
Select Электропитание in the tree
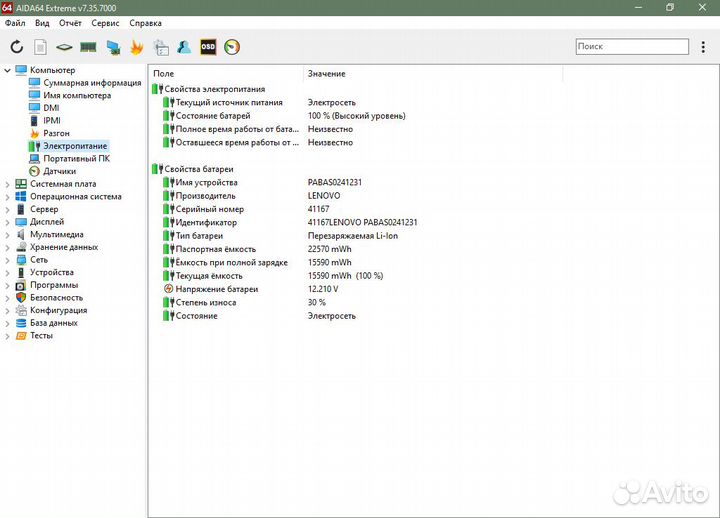(75, 146)
